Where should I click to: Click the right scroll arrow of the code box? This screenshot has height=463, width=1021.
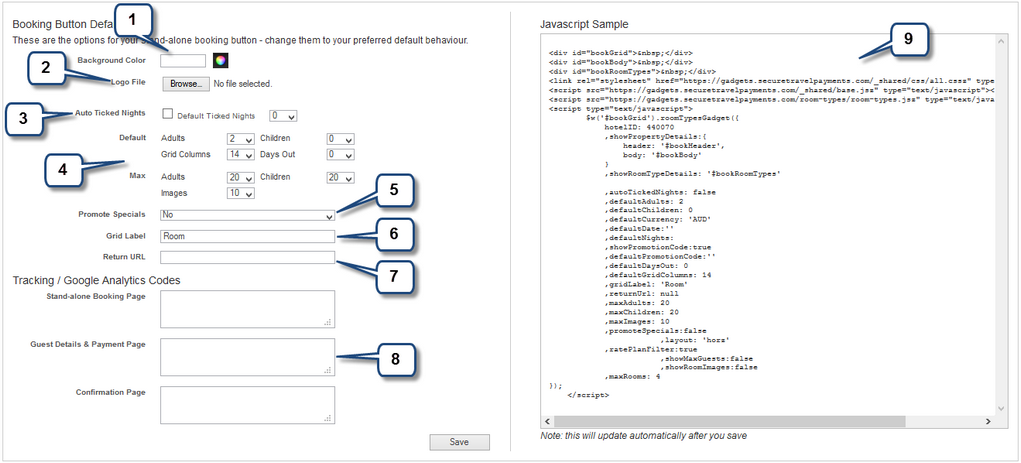coord(988,422)
